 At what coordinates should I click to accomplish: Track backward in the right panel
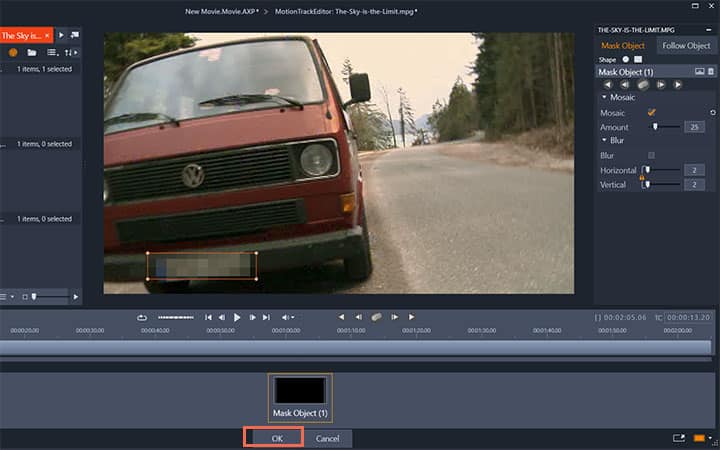coord(608,84)
